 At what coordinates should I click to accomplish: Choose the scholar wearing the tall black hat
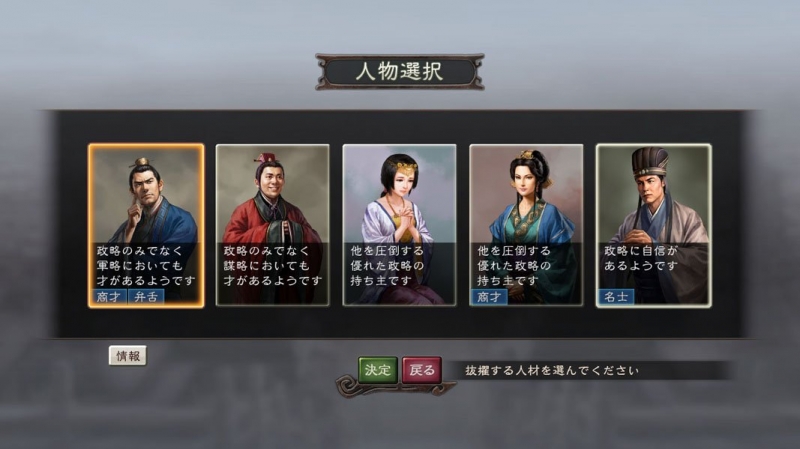click(x=654, y=226)
